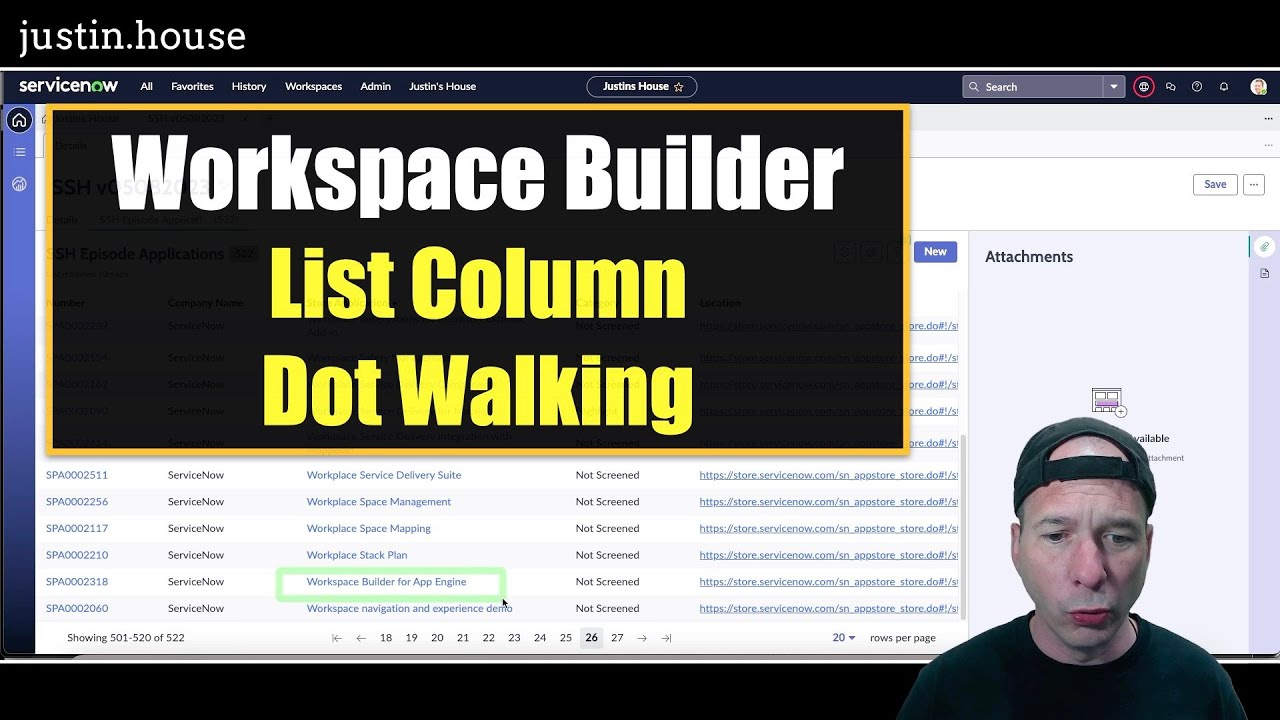Open the ServiceNow logo home link
The height and width of the screenshot is (720, 1280).
coord(68,86)
